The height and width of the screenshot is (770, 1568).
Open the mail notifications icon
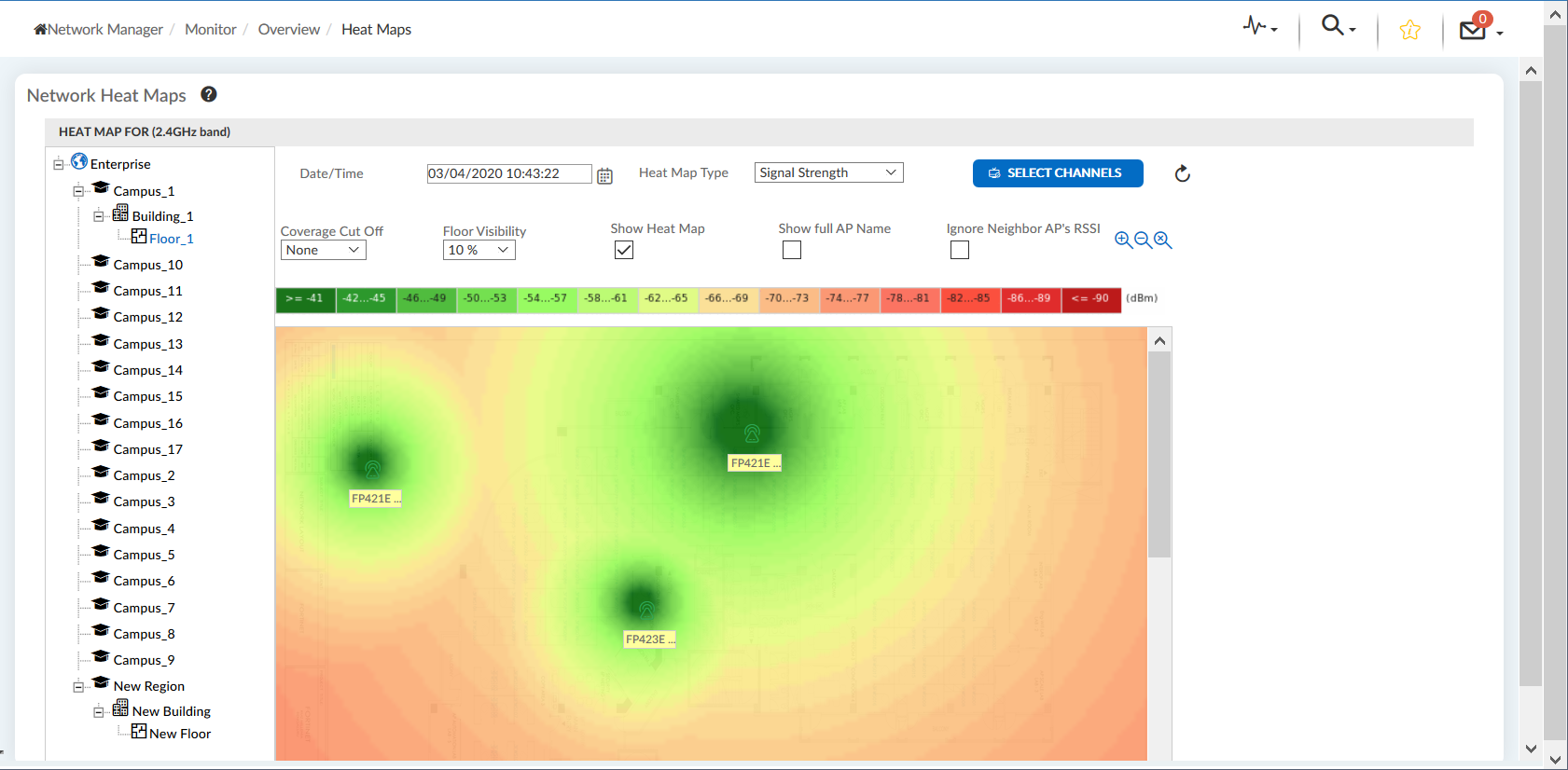1473,29
